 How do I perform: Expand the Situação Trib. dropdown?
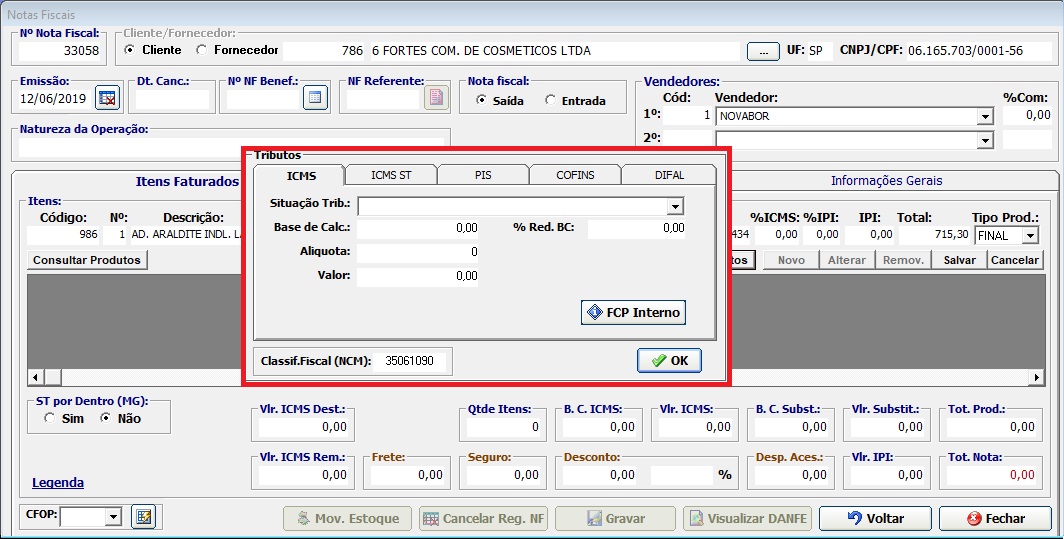coord(674,206)
